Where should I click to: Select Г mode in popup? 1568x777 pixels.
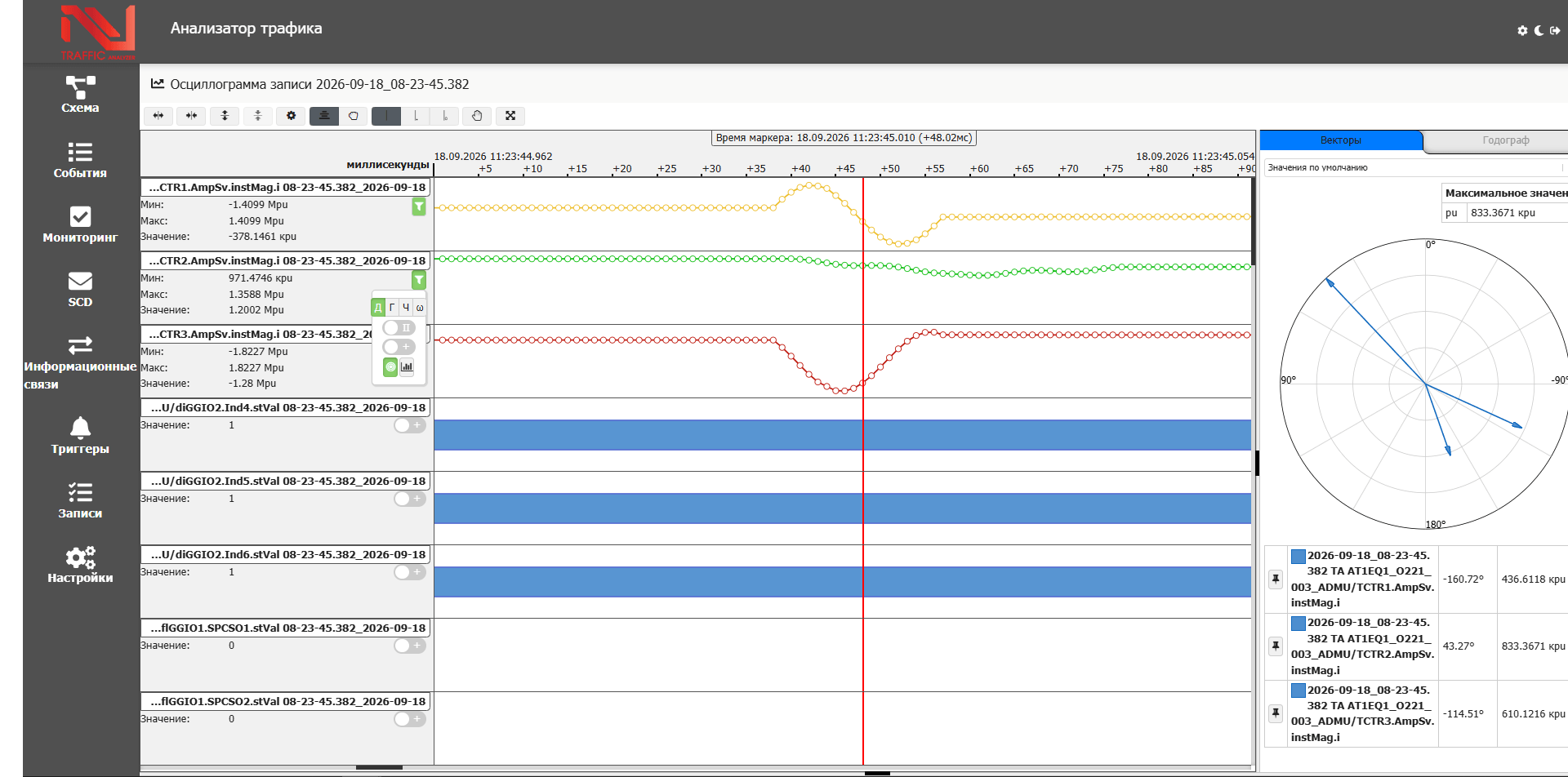click(392, 308)
